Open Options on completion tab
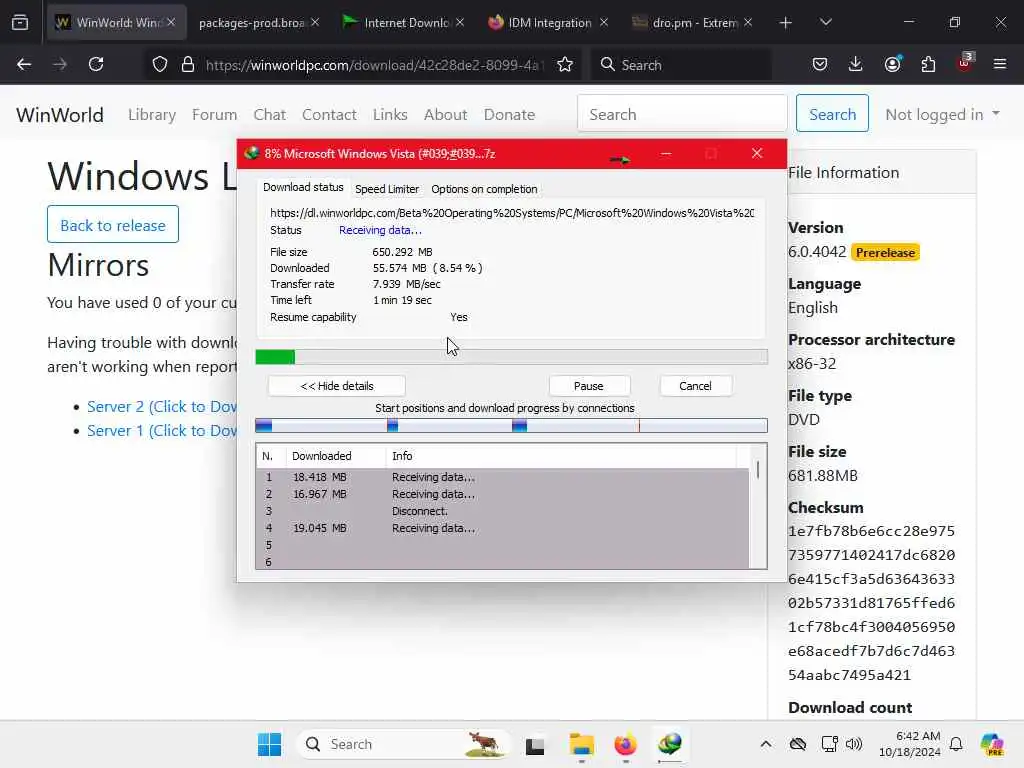This screenshot has width=1024, height=768. tap(484, 189)
